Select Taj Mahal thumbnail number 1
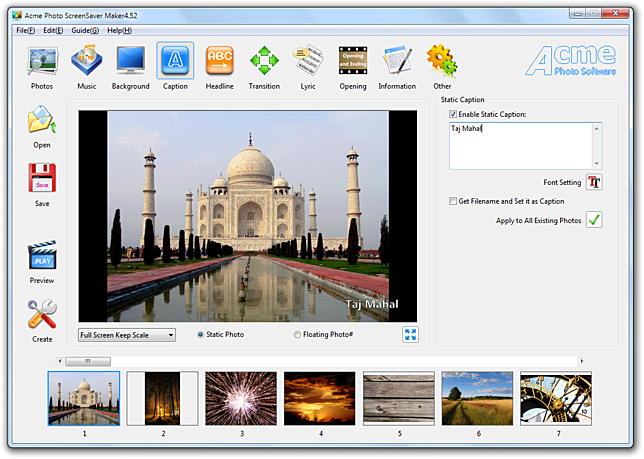The image size is (644, 459). point(84,398)
